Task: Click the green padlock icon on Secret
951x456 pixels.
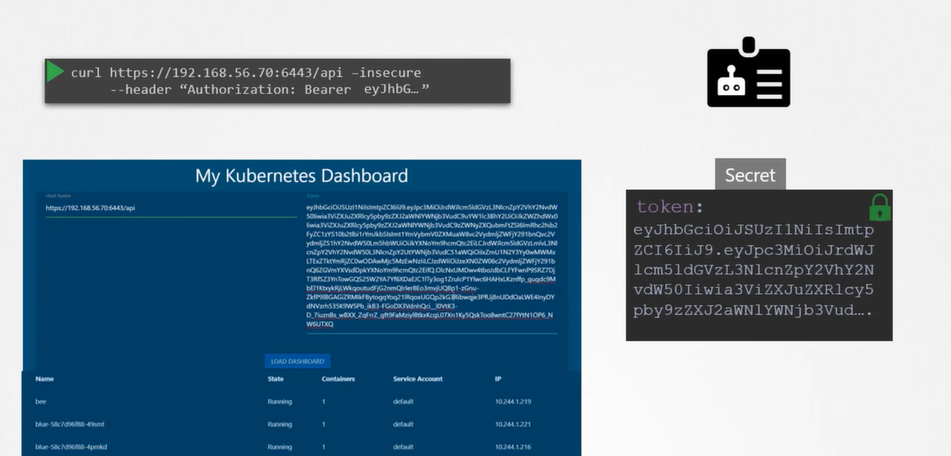Action: pos(879,207)
